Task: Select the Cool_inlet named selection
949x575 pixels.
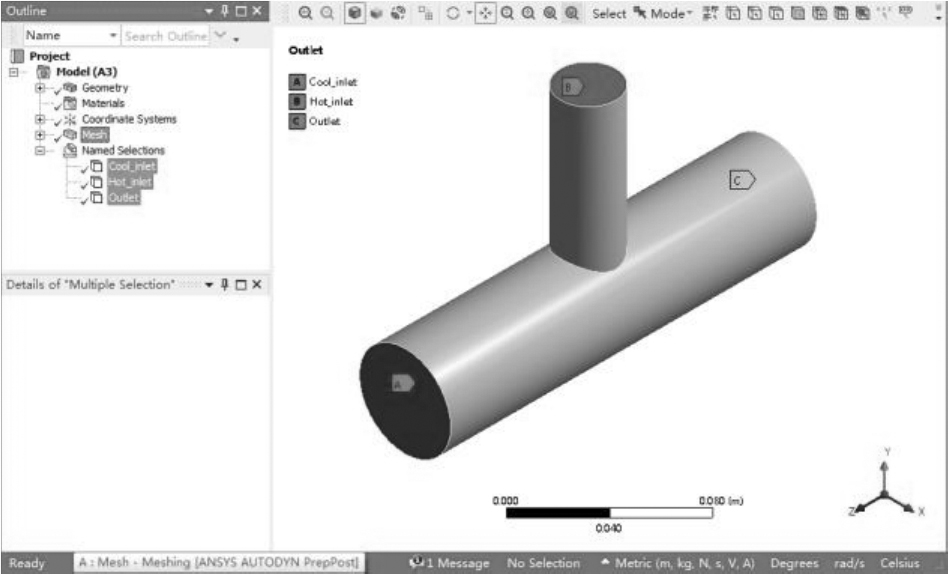Action: tap(132, 167)
